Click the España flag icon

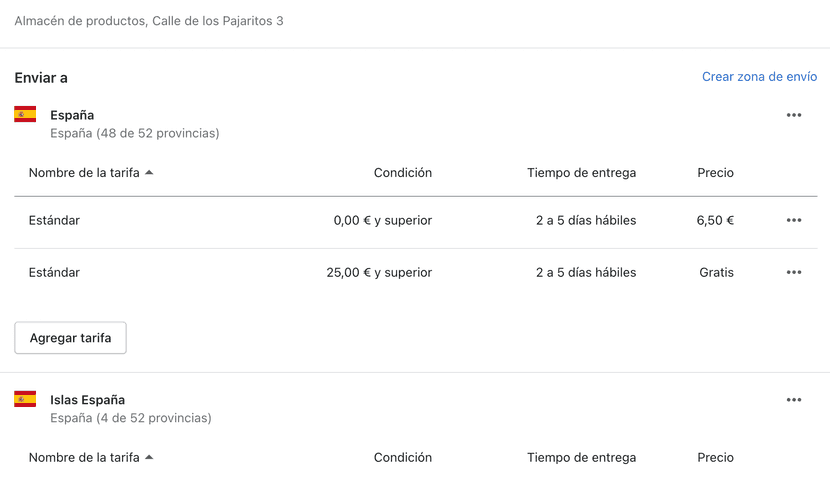point(25,115)
